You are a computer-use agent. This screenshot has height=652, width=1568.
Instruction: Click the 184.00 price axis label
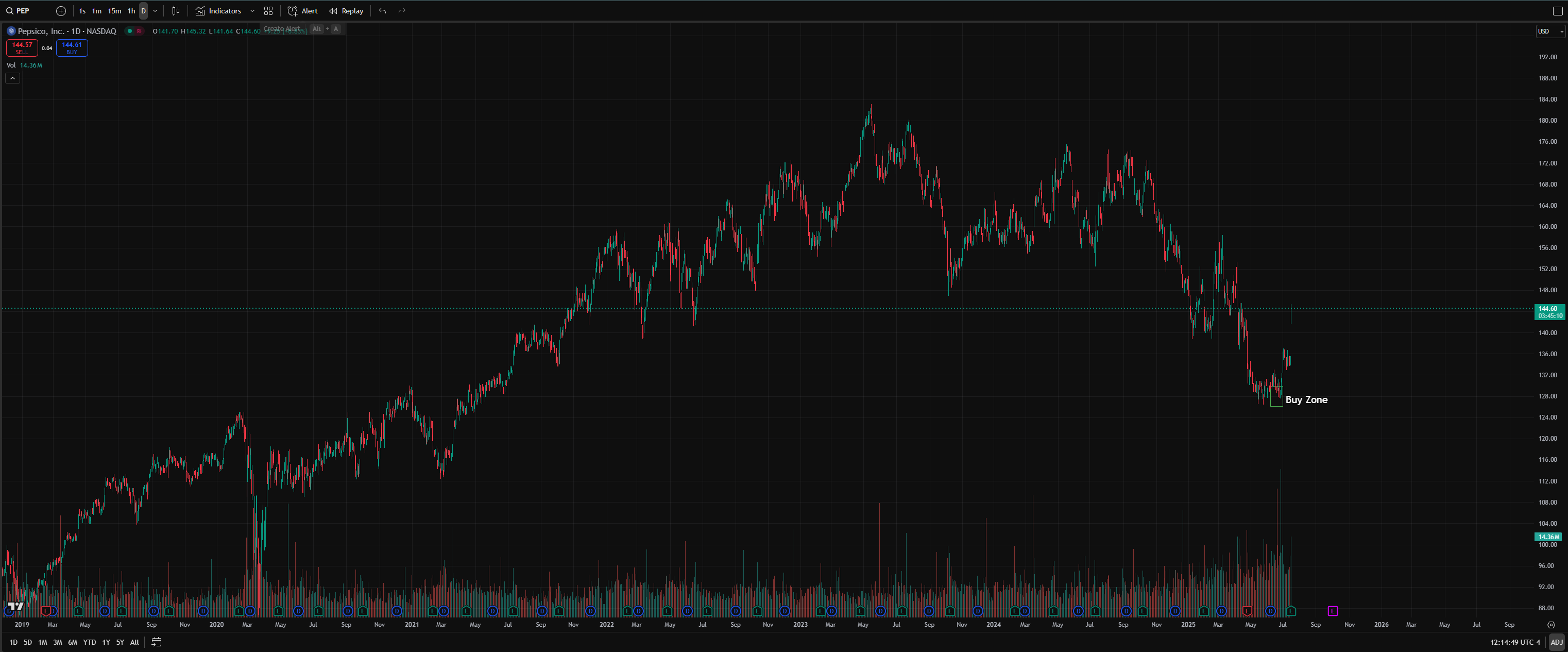point(1547,99)
